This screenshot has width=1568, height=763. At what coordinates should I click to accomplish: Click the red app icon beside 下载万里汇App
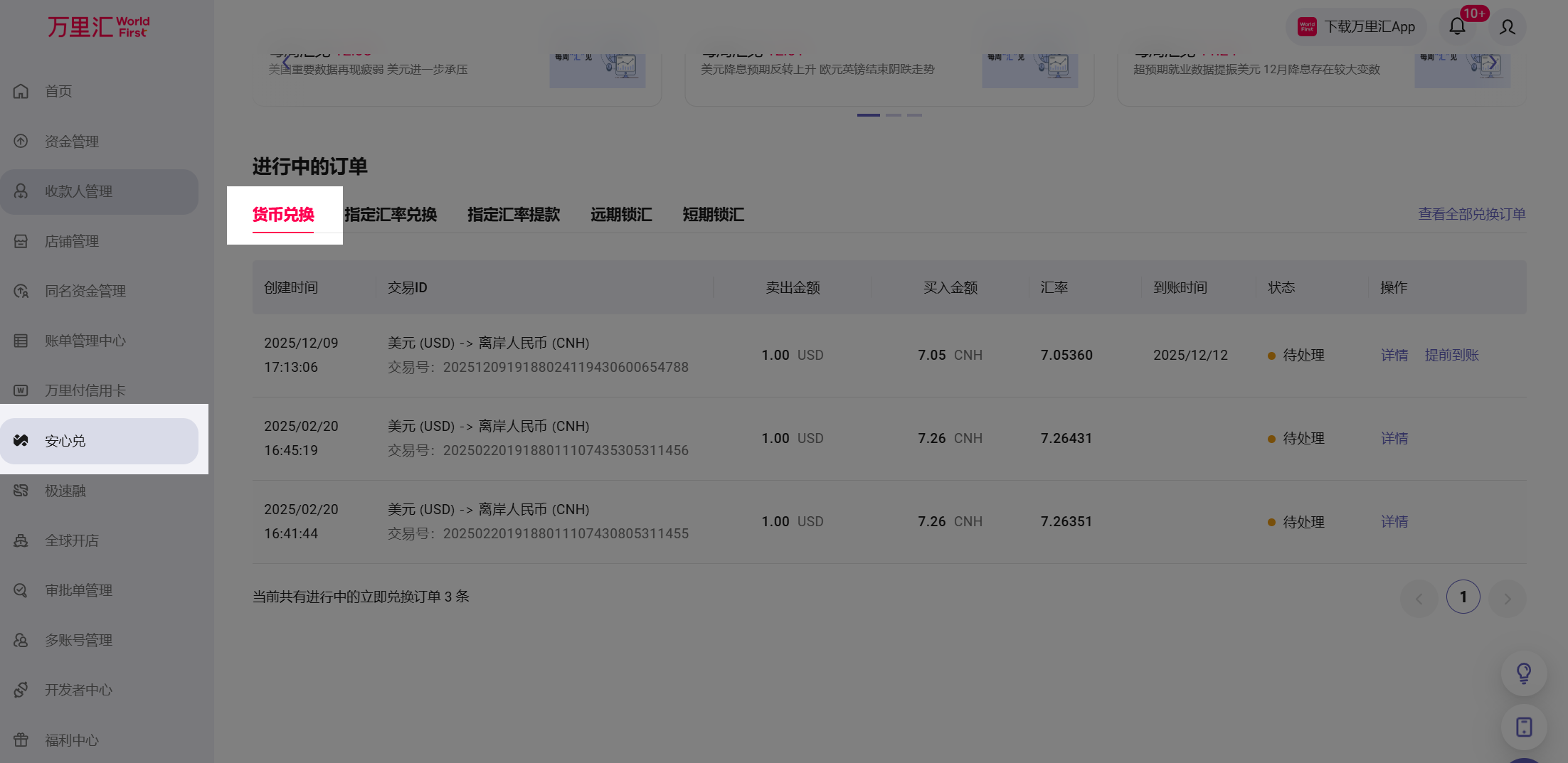pyautogui.click(x=1308, y=27)
